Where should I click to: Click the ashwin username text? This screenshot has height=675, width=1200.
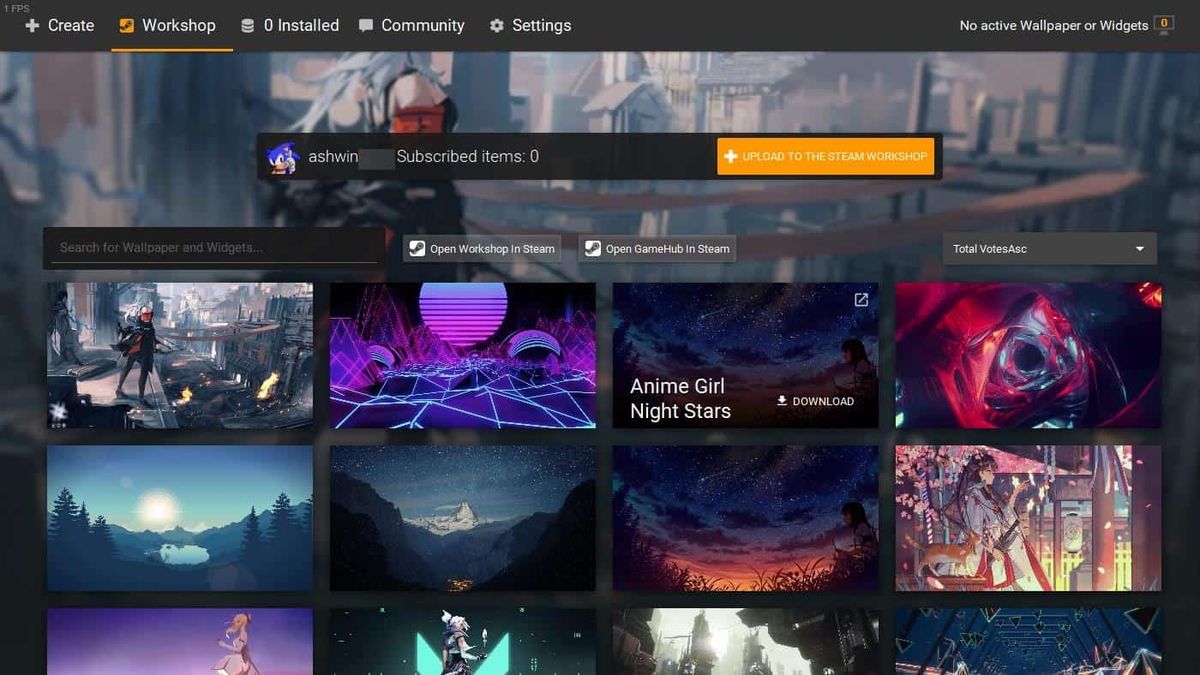[333, 157]
